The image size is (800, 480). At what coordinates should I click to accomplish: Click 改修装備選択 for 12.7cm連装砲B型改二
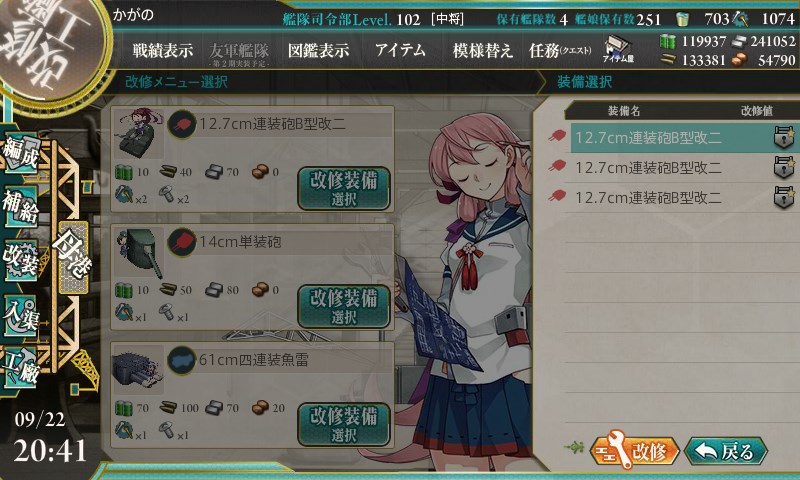(344, 188)
